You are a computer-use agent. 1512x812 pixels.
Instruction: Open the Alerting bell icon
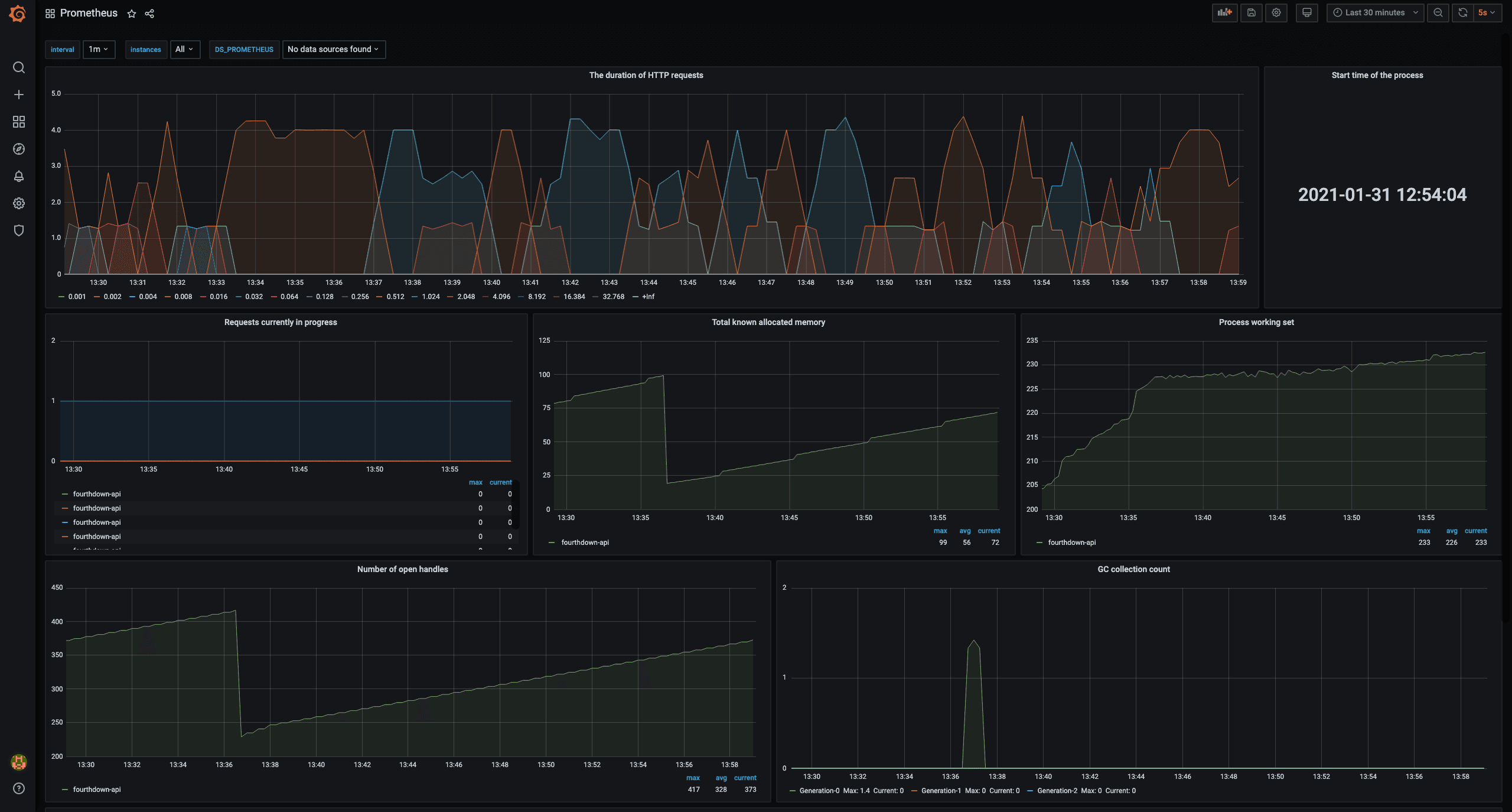click(18, 176)
